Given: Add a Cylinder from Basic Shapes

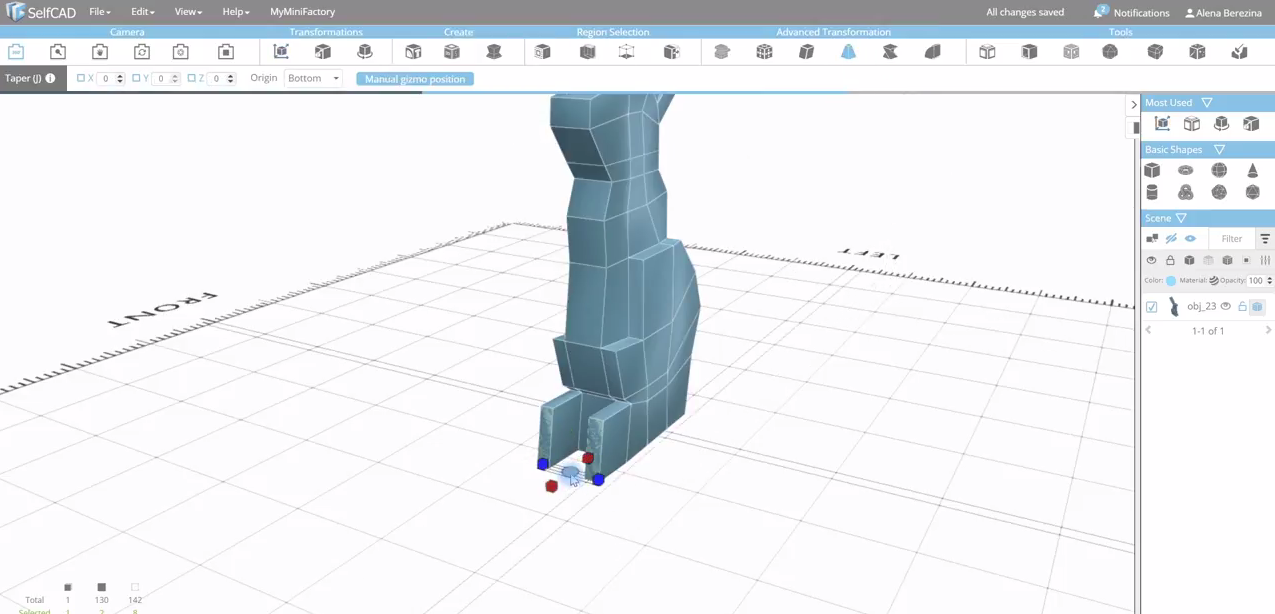Looking at the screenshot, I should point(1152,192).
